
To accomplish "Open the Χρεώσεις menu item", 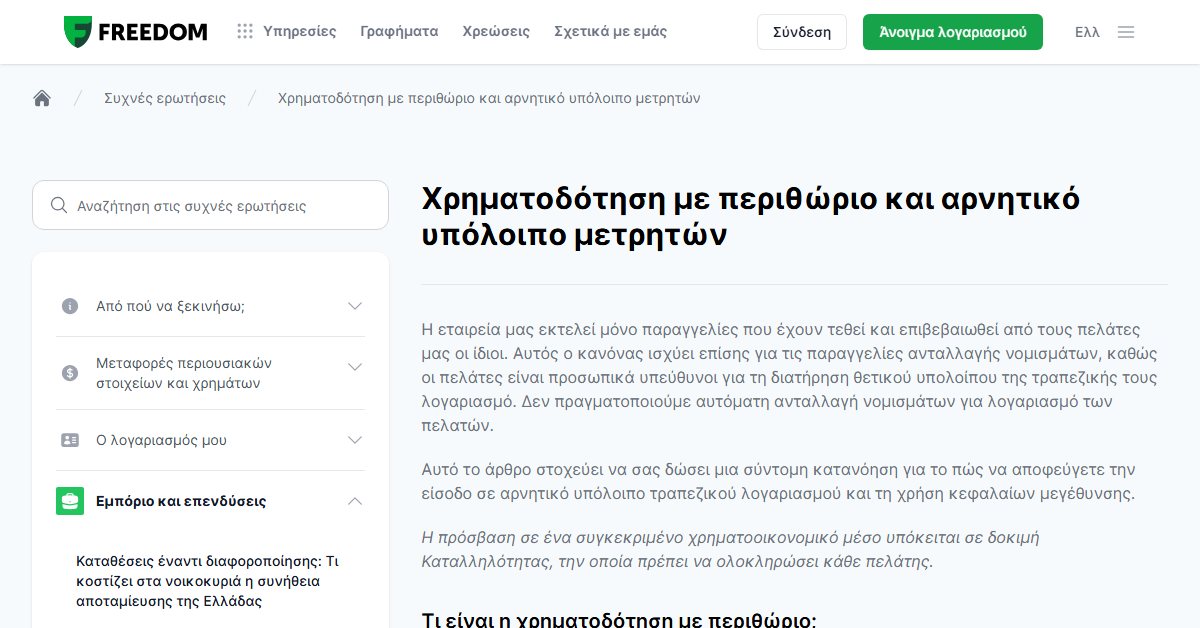I will 496,32.
